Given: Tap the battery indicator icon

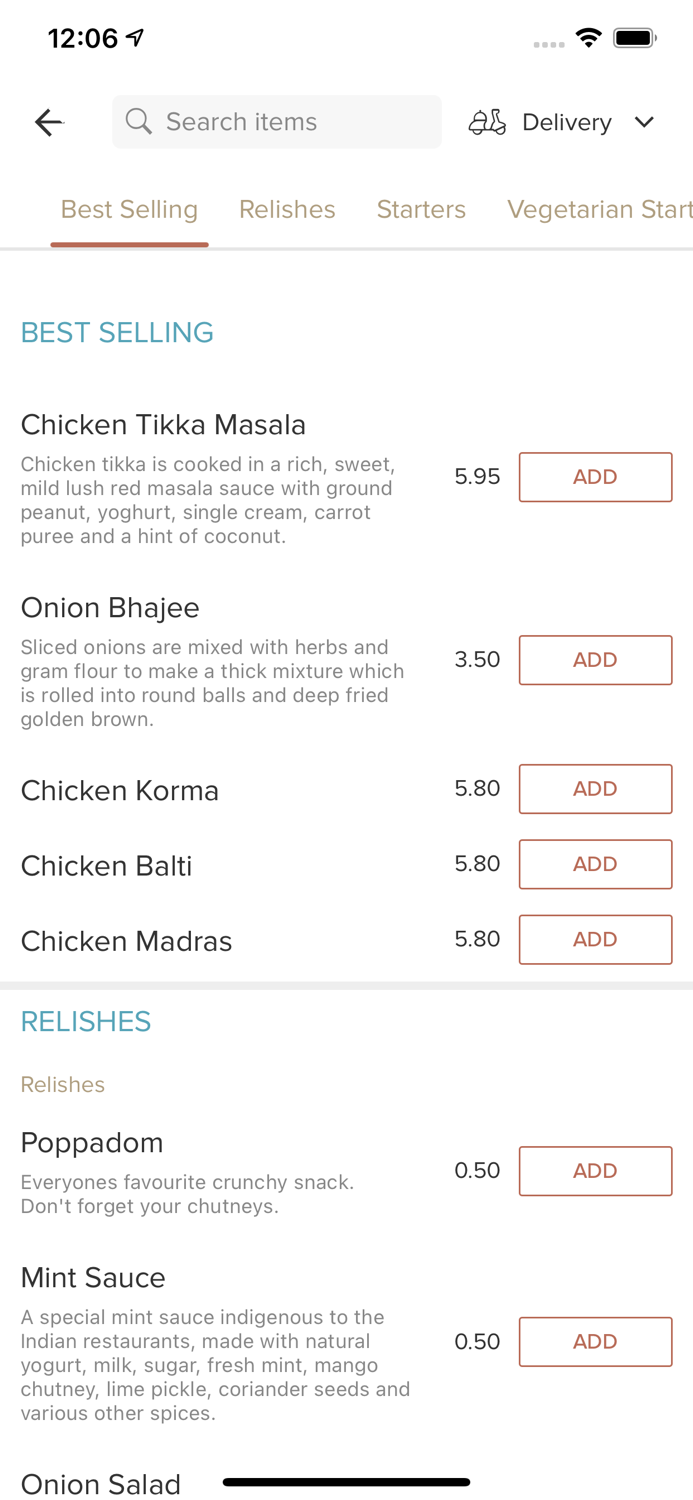Looking at the screenshot, I should click(634, 37).
